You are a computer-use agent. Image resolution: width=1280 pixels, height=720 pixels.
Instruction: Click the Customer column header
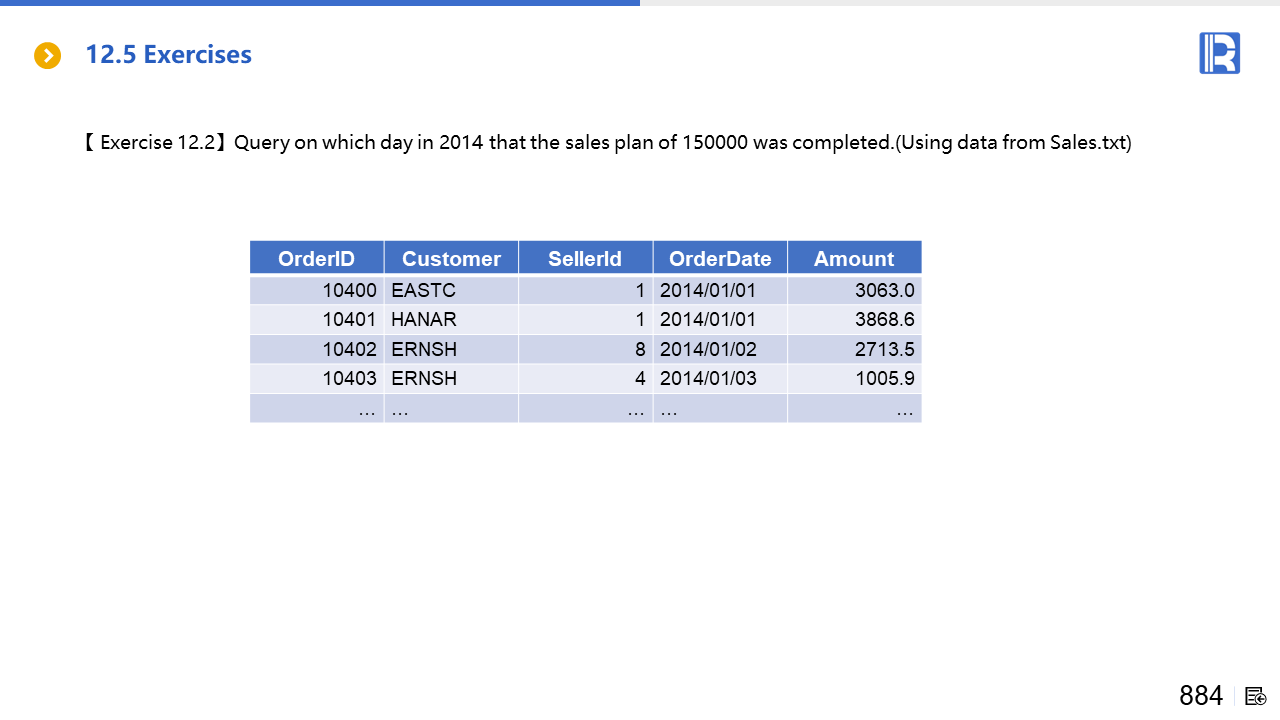451,259
